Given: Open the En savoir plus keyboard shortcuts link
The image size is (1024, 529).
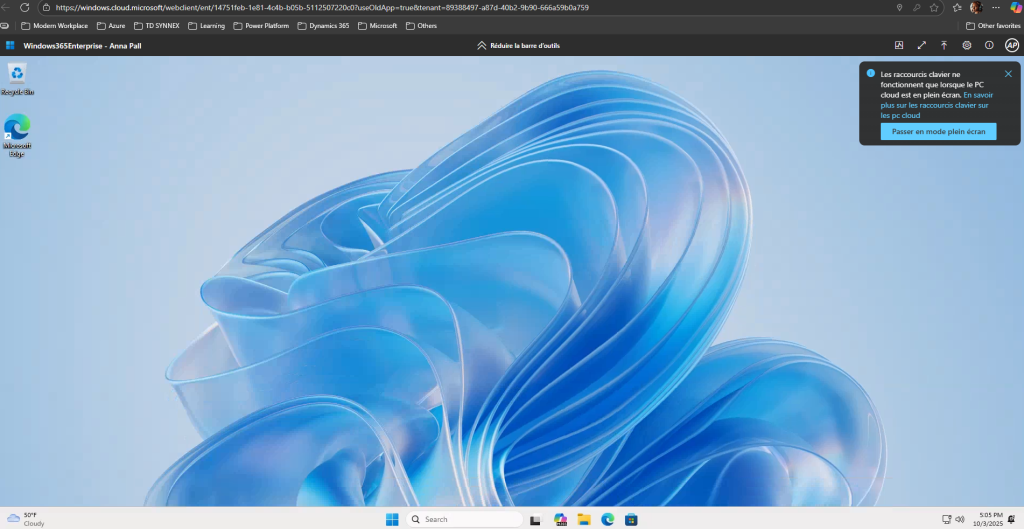Looking at the screenshot, I should click(934, 105).
